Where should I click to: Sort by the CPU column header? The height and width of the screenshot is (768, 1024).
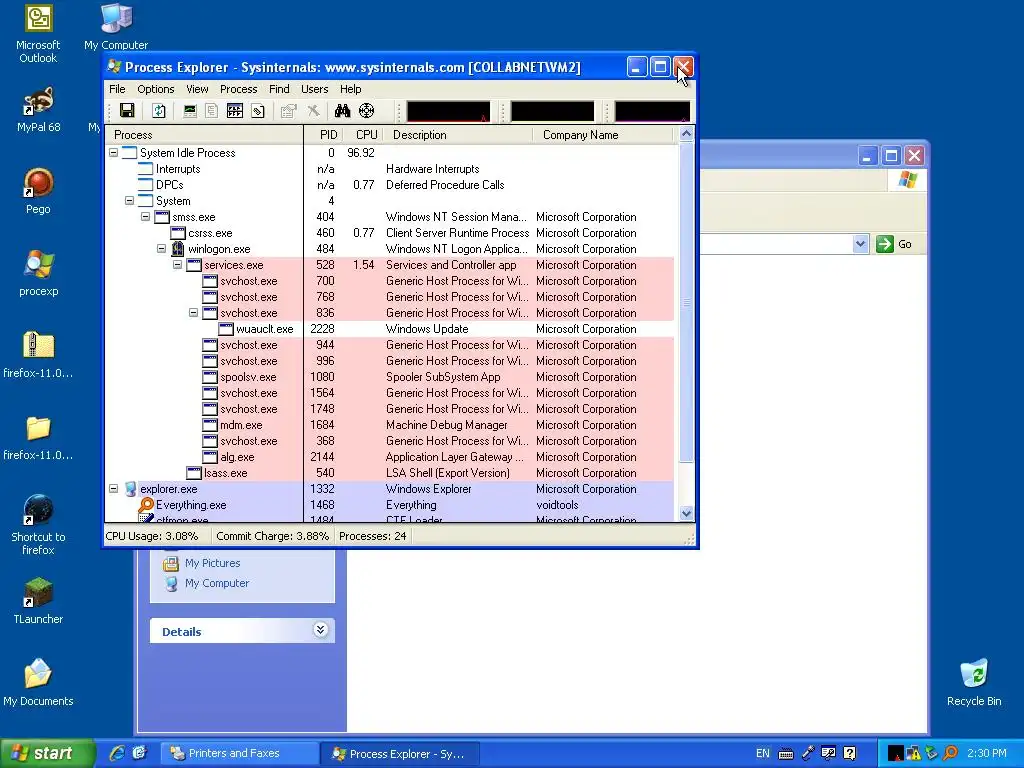(x=361, y=135)
